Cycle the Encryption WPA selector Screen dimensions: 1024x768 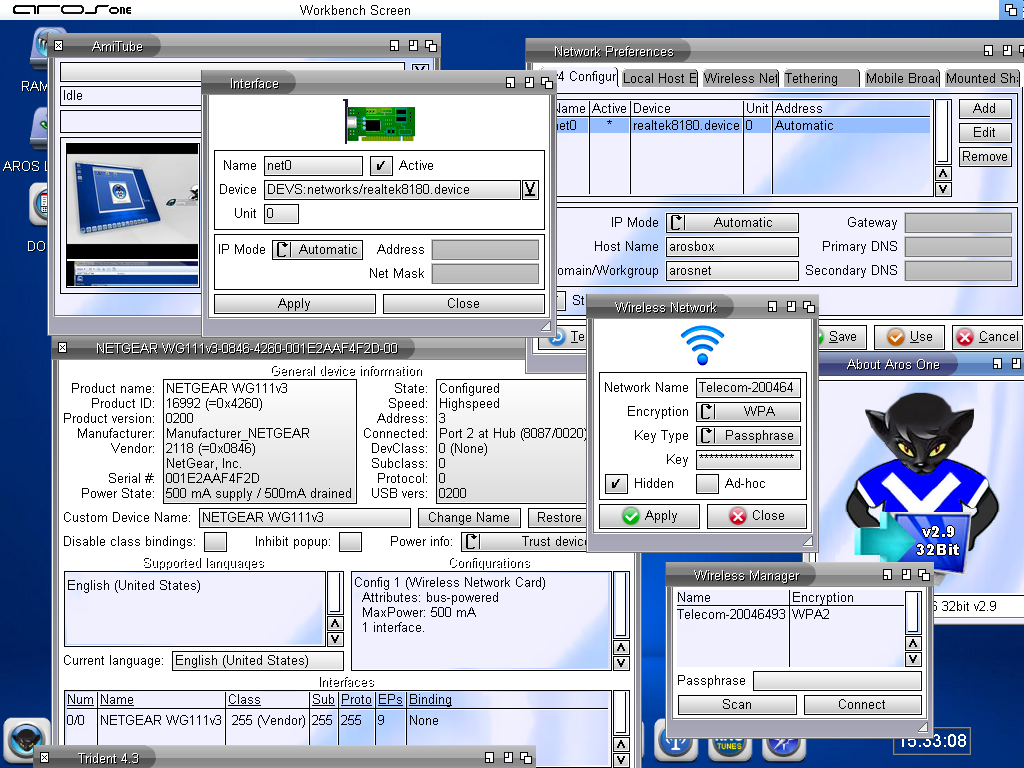tap(748, 412)
